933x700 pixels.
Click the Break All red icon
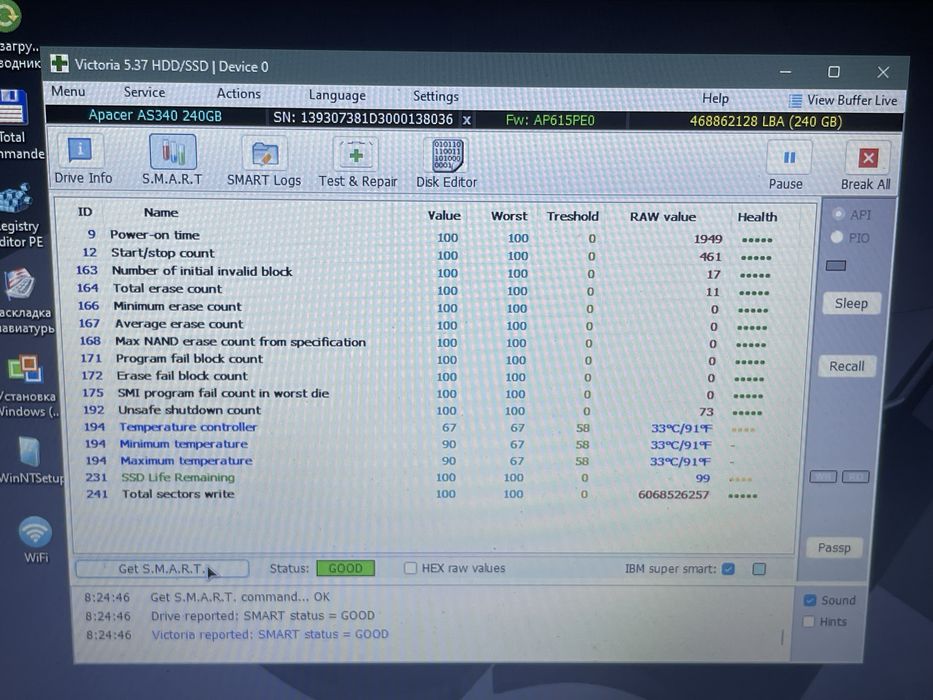(868, 158)
